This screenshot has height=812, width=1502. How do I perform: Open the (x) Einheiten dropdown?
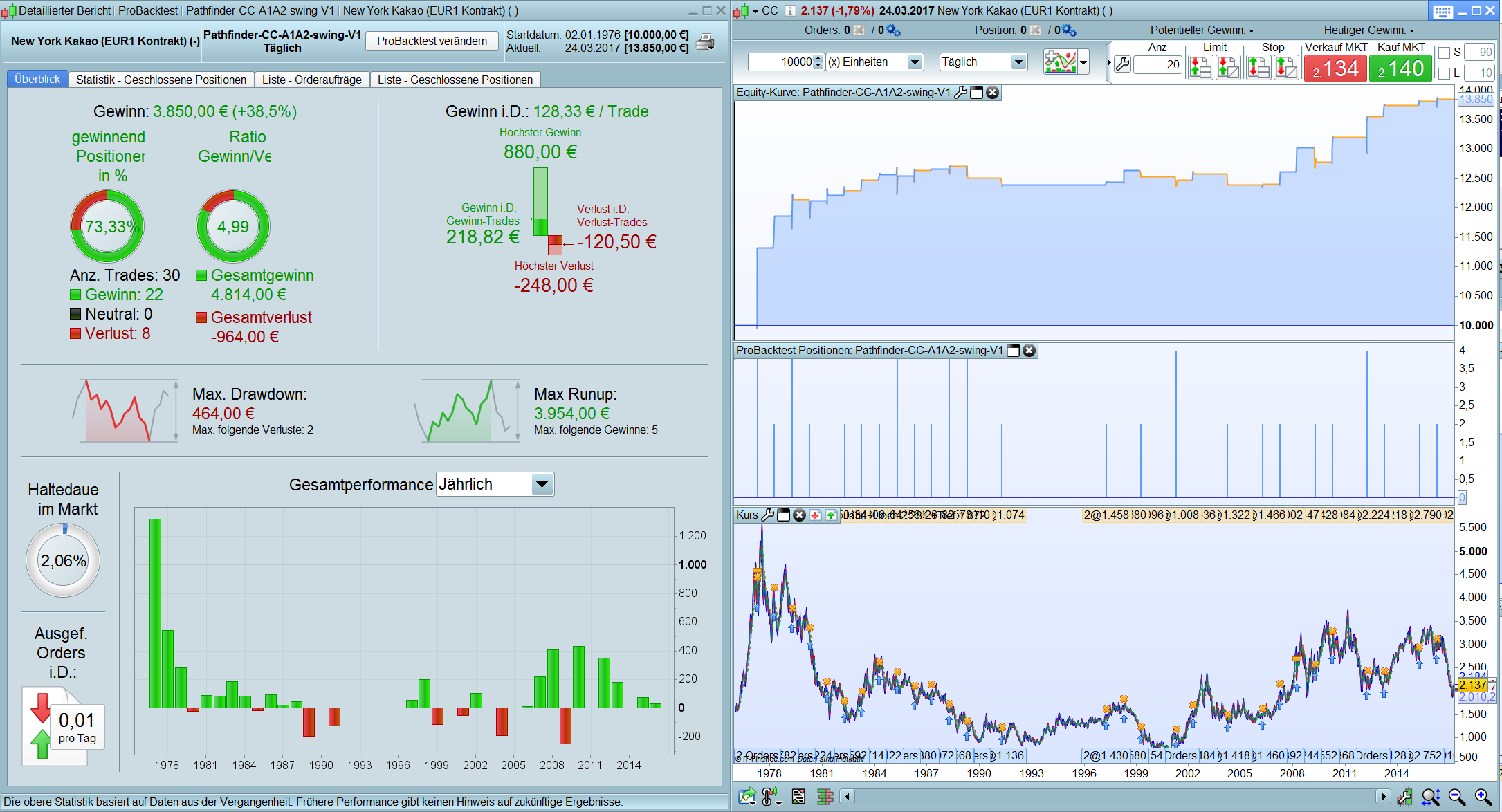(x=914, y=62)
